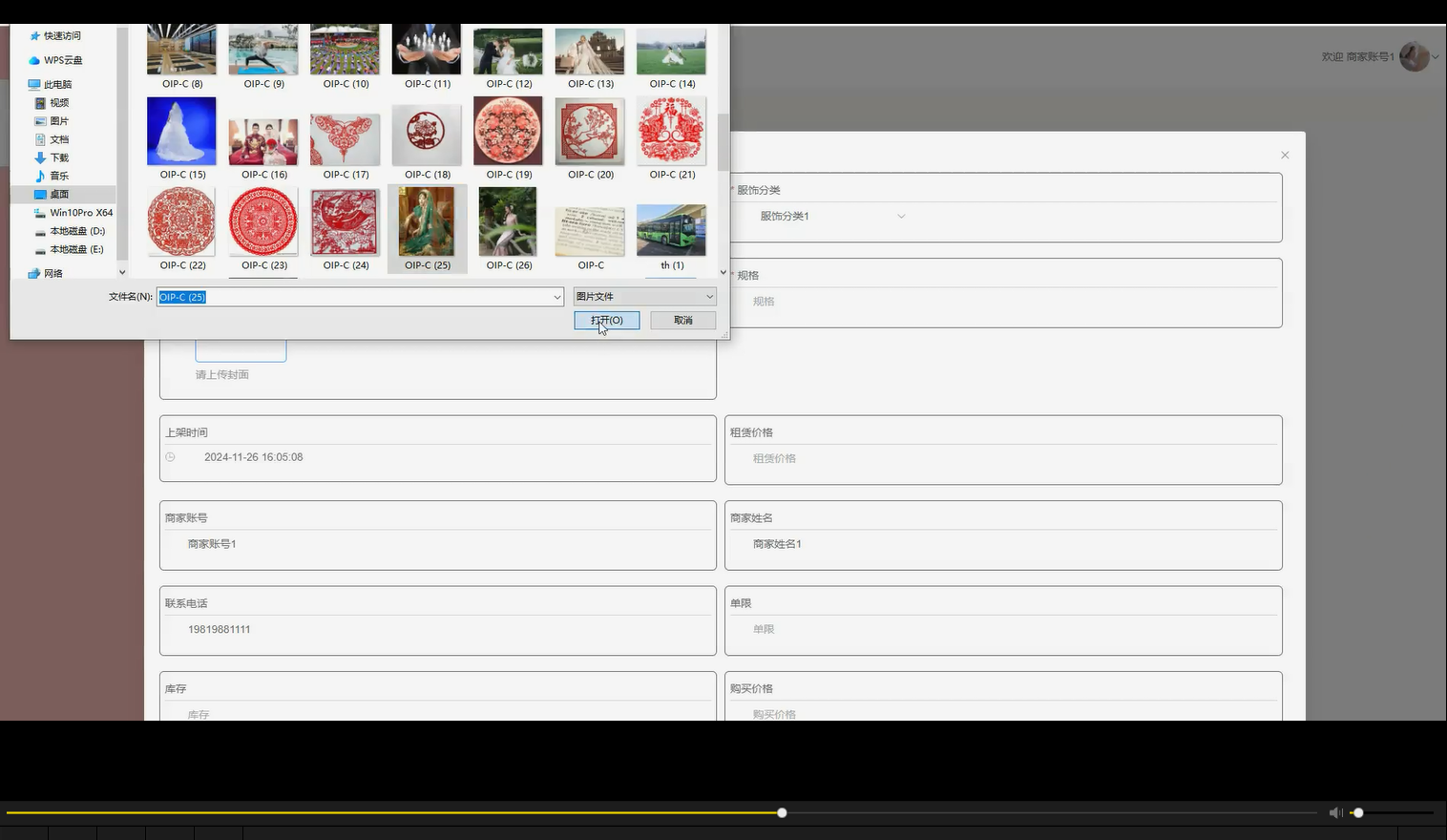The image size is (1447, 840).
Task: Click the 库存 input field
Action: [438, 713]
